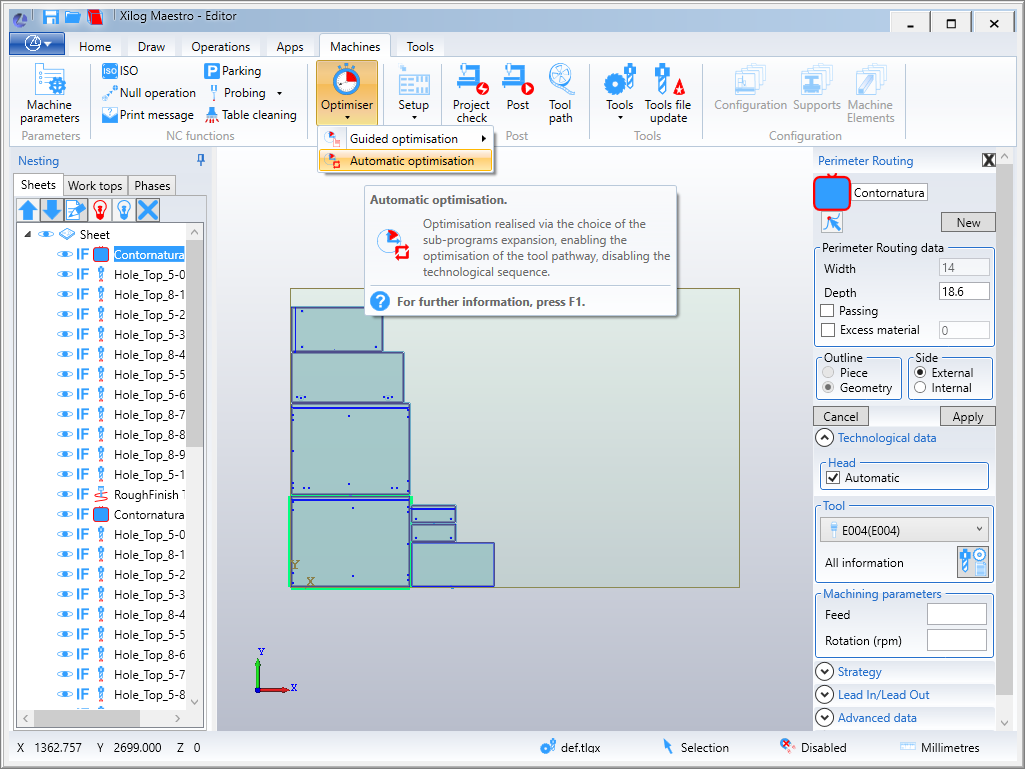Open the Probing dropdown arrow
This screenshot has width=1025, height=769.
click(x=280, y=94)
